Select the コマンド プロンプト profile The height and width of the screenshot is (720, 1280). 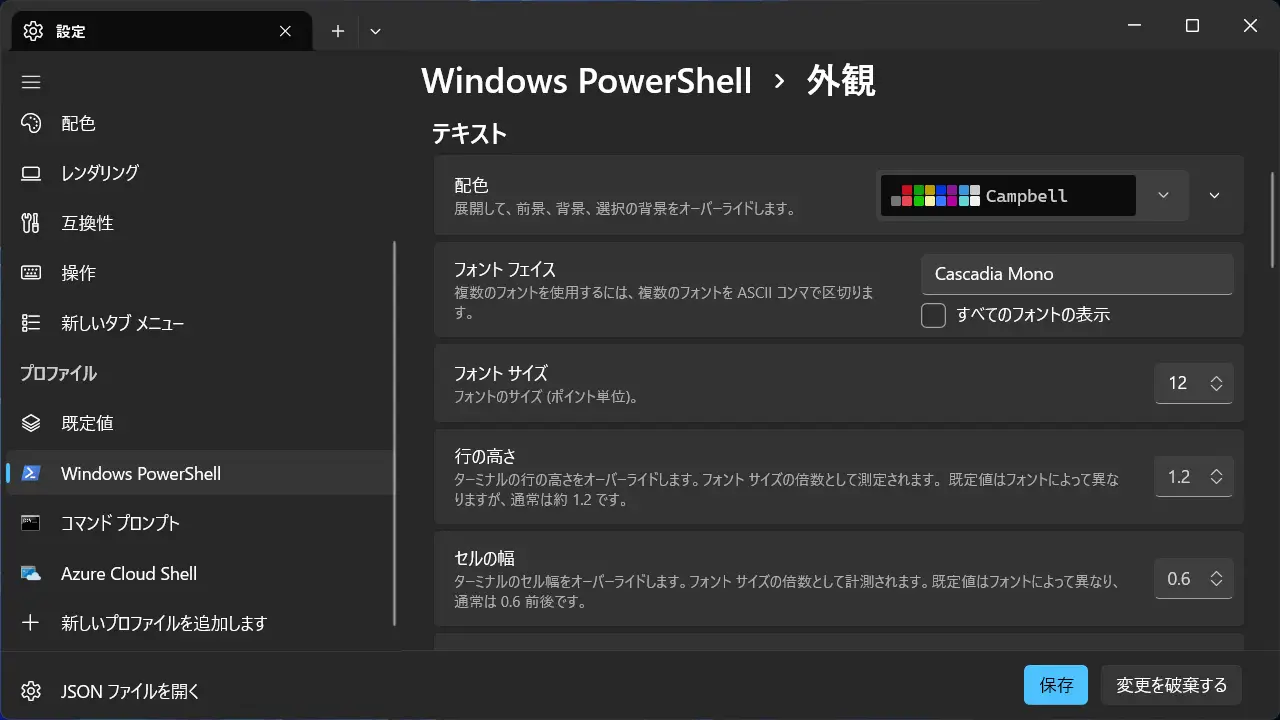click(x=120, y=523)
